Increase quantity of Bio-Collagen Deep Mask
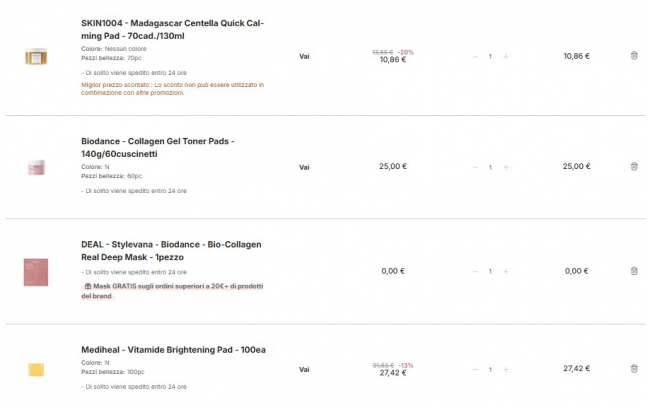Viewport: 650px width, 410px height. click(506, 271)
